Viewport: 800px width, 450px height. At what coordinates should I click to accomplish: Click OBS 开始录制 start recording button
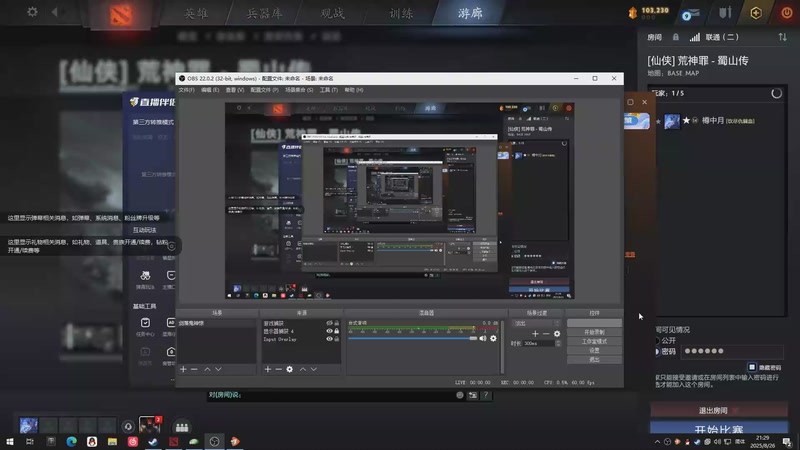594,332
